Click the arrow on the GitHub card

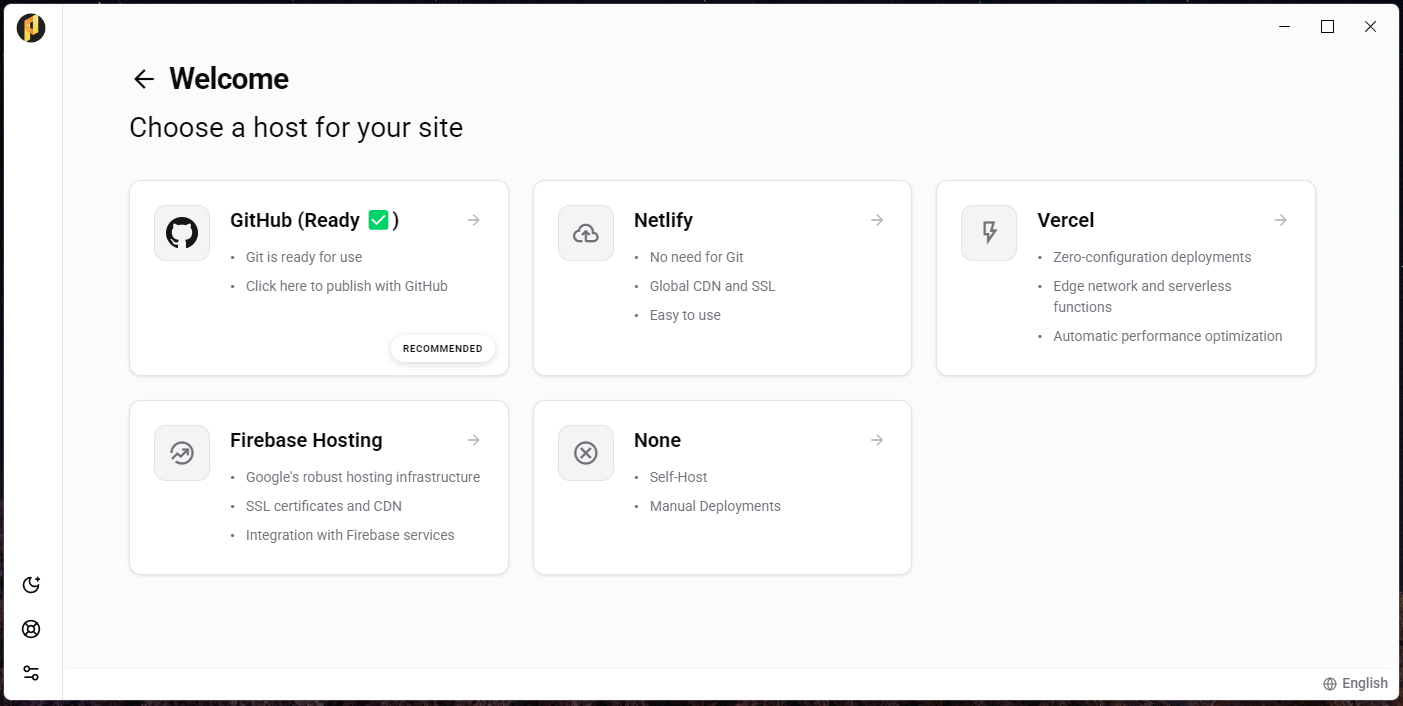point(474,220)
